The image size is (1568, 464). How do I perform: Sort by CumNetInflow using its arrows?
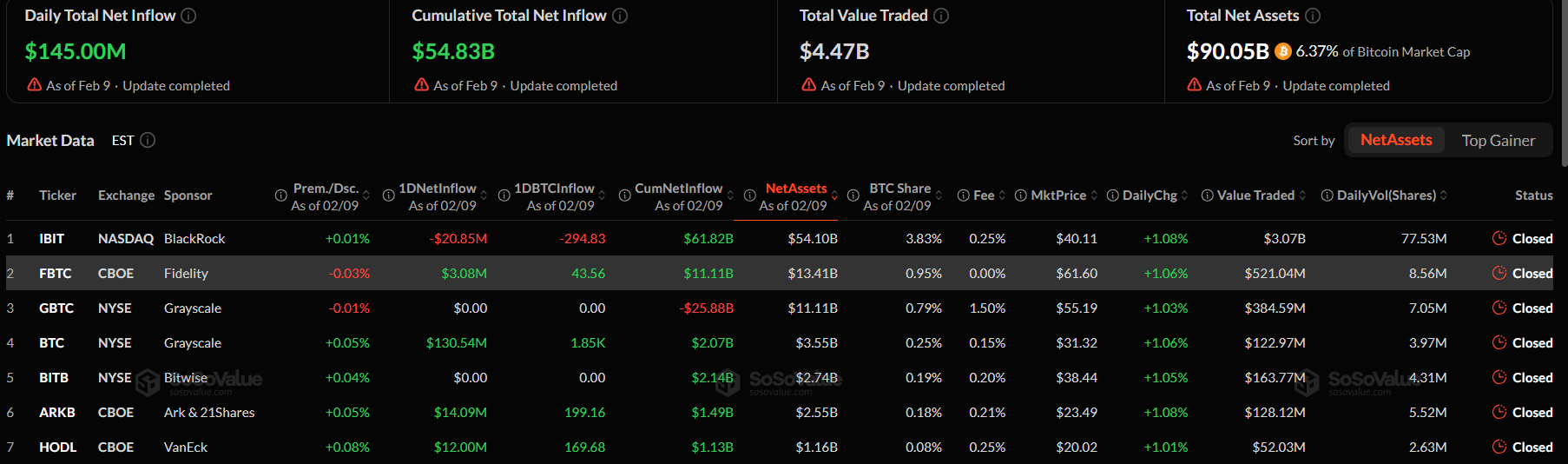click(x=730, y=196)
